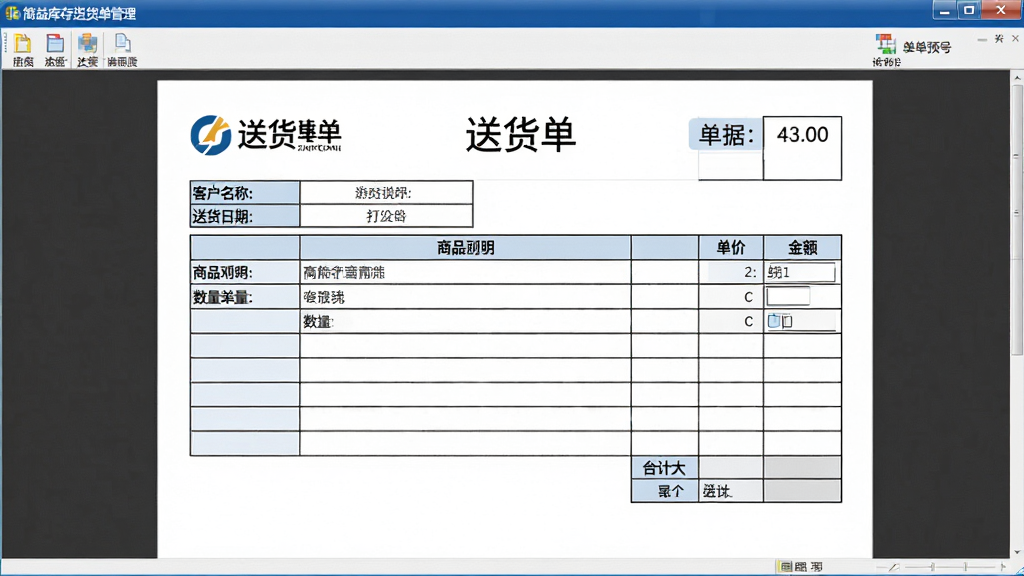The width and height of the screenshot is (1024, 576).
Task: Click the vertical scrollbar's down arrow
Action: [x=1017, y=552]
